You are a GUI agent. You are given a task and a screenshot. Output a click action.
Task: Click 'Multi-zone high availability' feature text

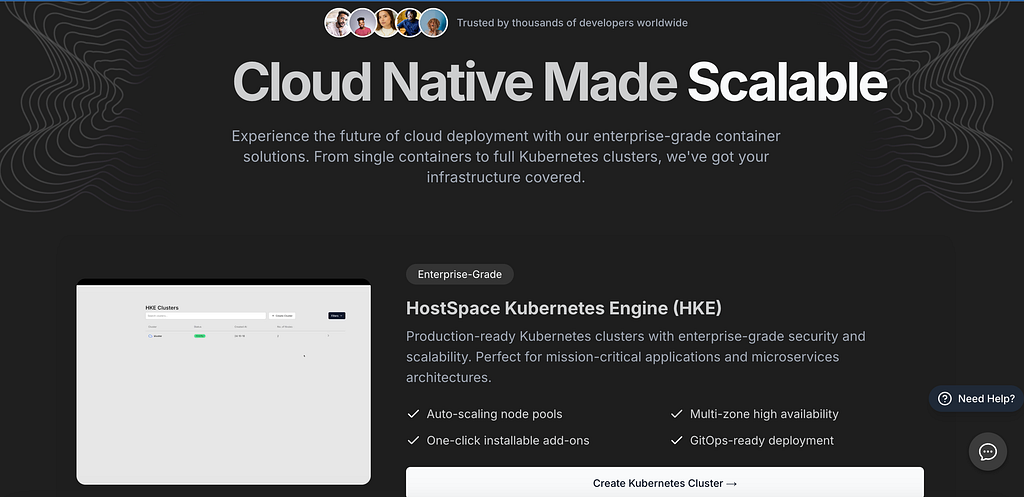click(x=764, y=414)
